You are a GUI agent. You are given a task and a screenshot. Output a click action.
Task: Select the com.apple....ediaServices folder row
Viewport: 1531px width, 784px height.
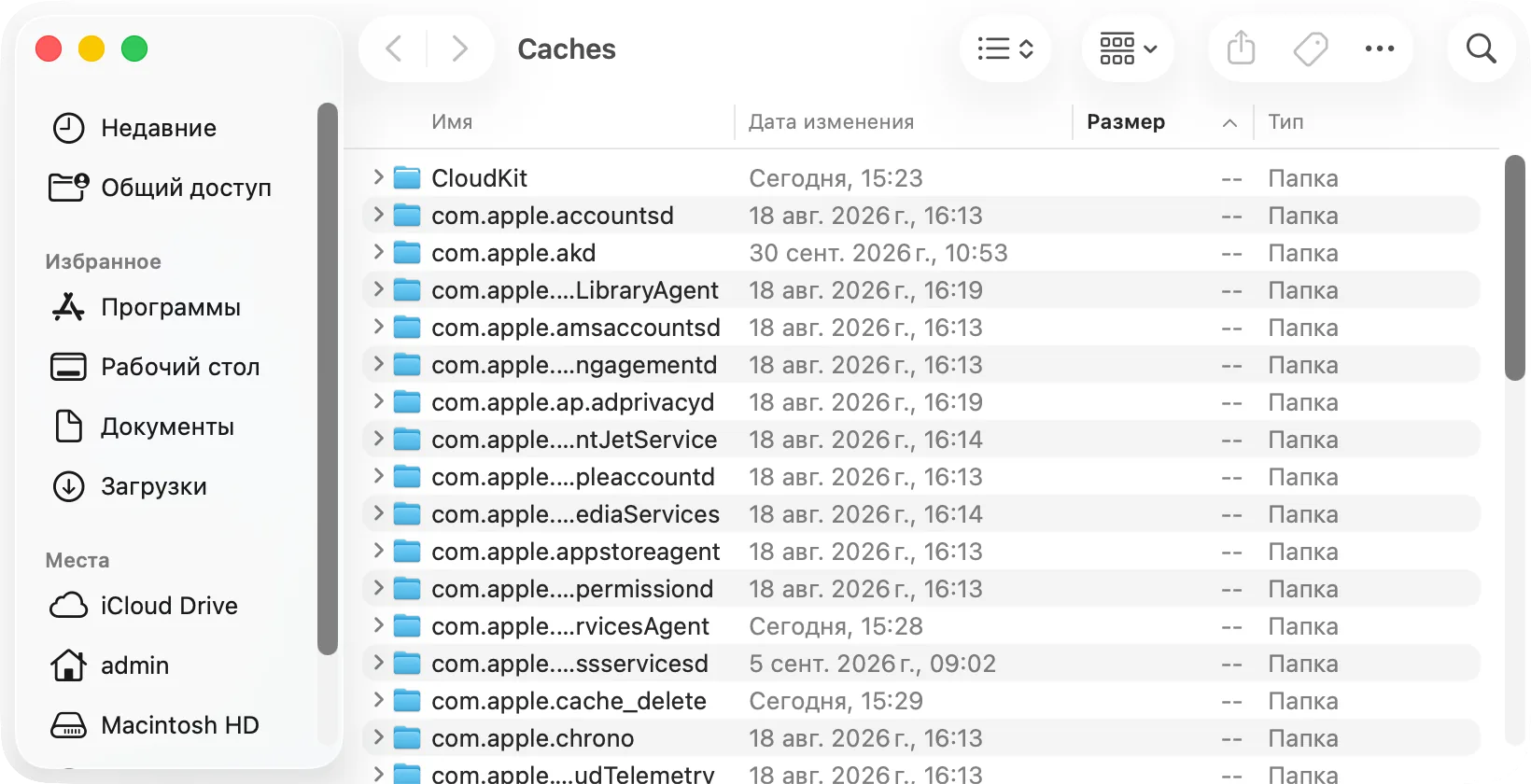click(920, 514)
